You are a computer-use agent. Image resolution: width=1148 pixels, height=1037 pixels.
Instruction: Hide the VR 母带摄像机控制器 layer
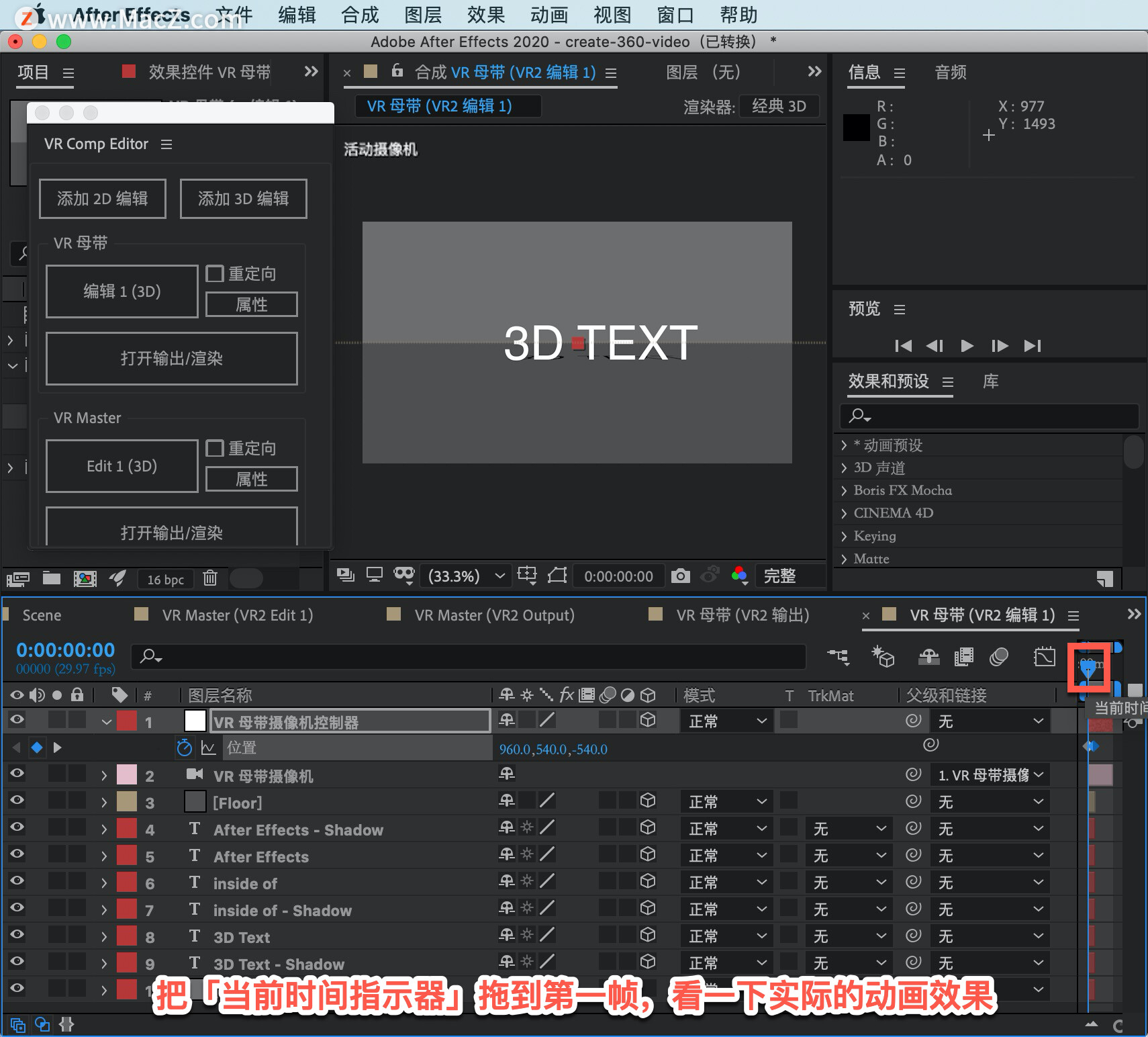[x=17, y=719]
